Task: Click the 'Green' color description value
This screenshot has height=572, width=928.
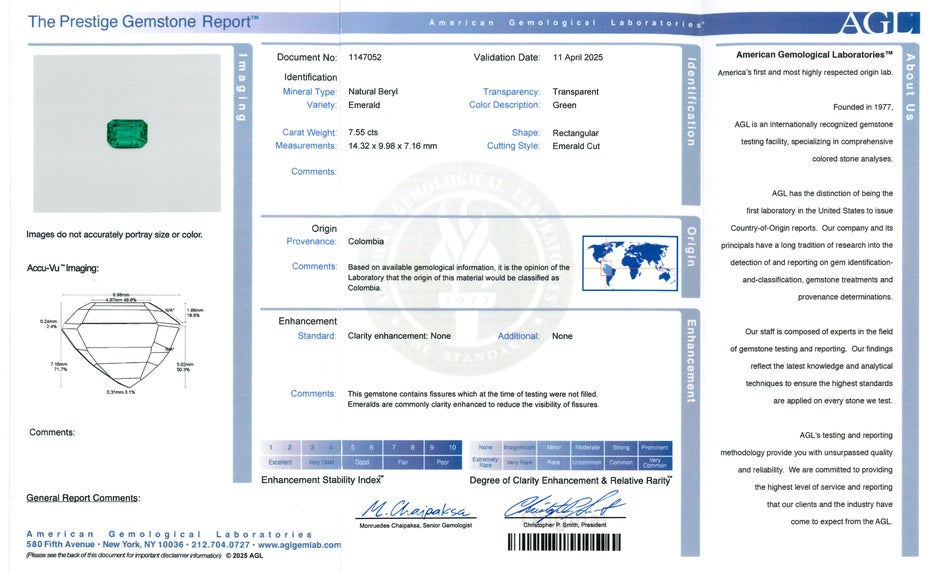Action: coord(565,105)
